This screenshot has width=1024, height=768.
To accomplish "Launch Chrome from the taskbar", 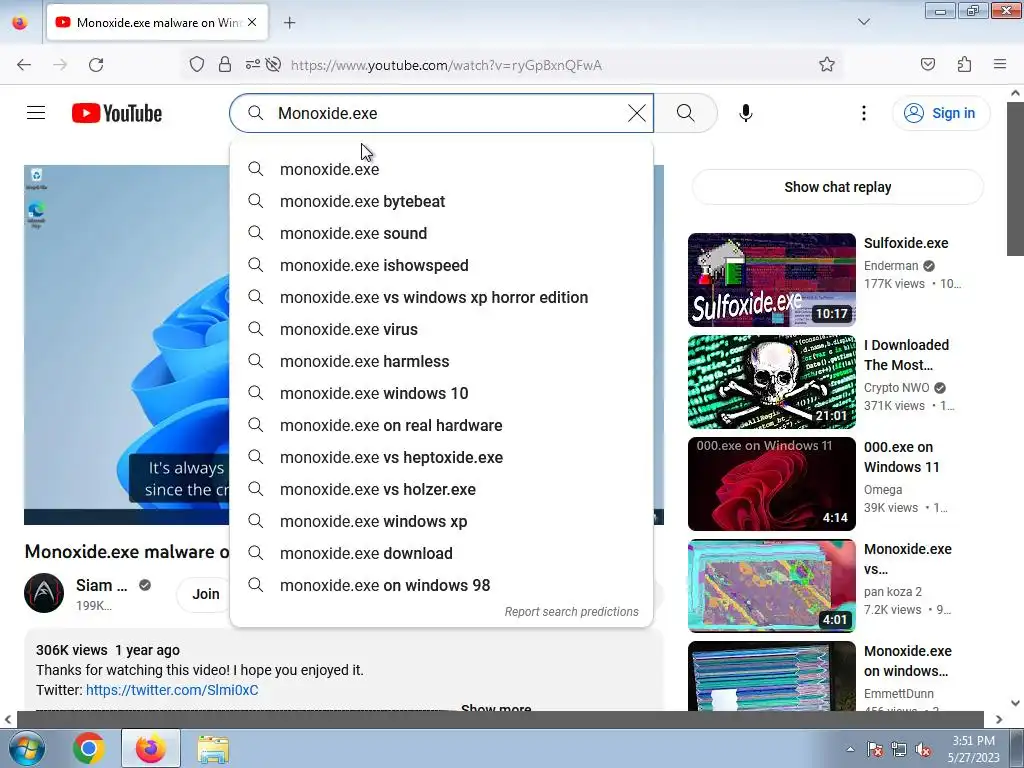I will pyautogui.click(x=89, y=748).
